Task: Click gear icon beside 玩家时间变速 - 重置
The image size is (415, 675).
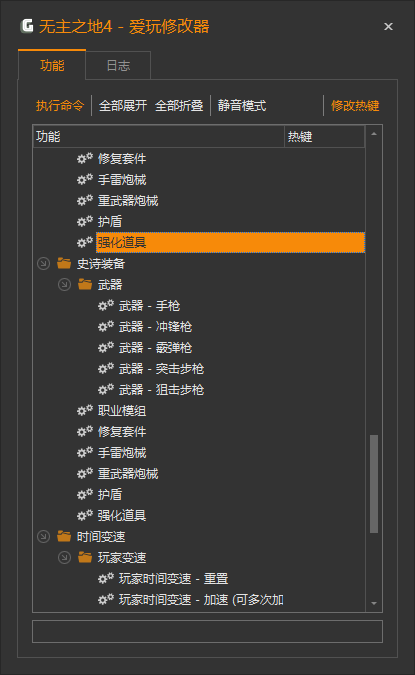Action: (x=106, y=578)
